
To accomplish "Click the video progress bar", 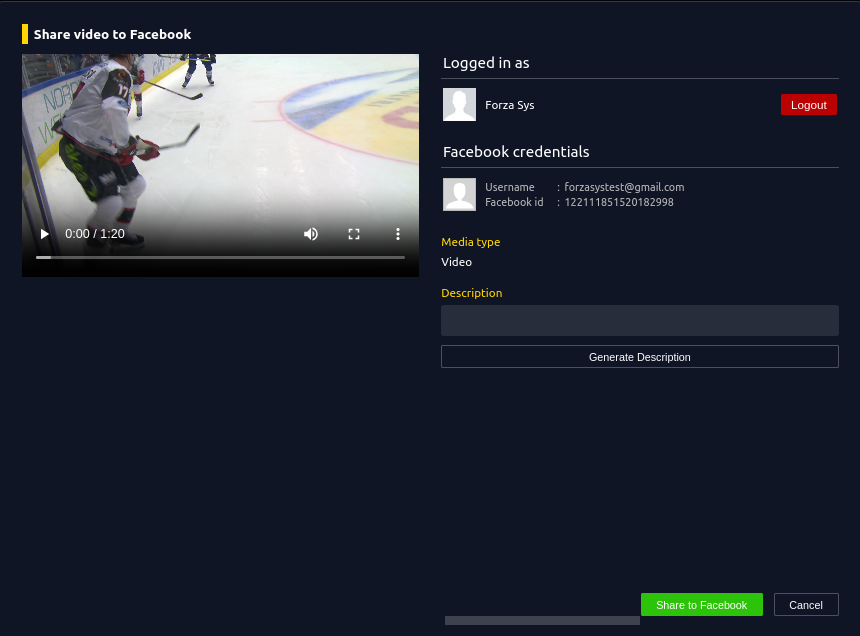I will tap(220, 257).
